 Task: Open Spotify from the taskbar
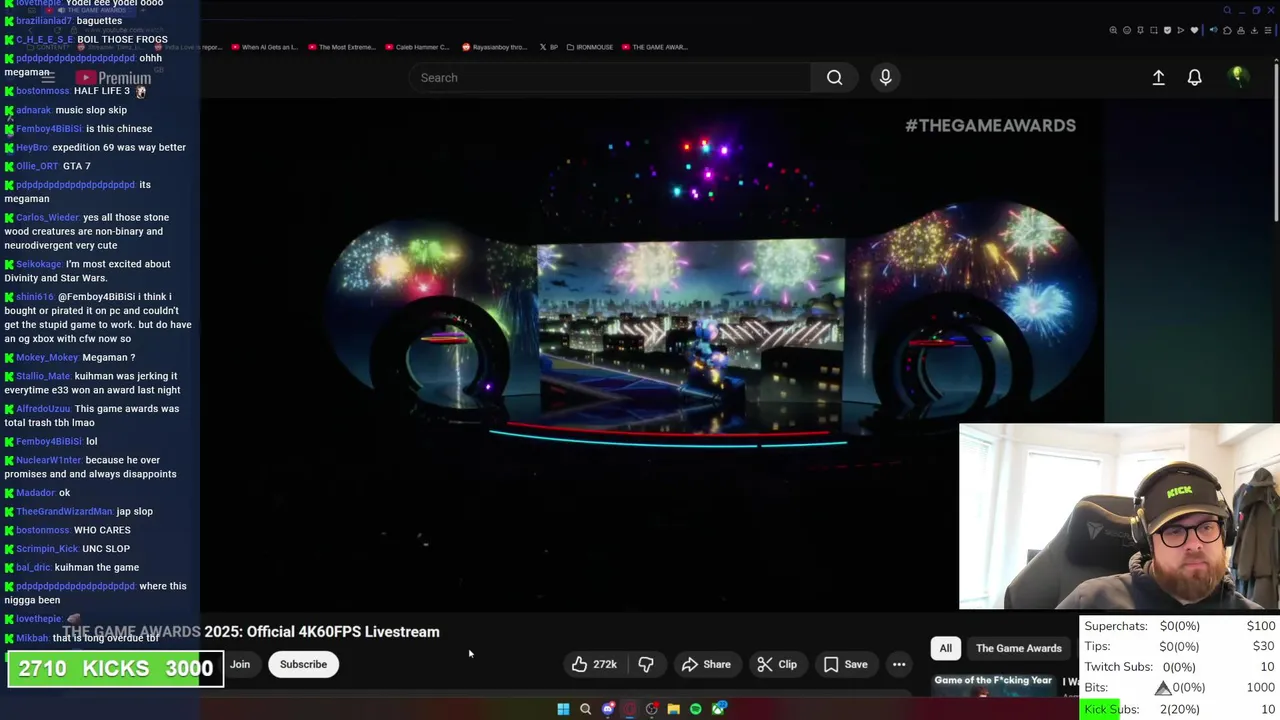(x=696, y=709)
